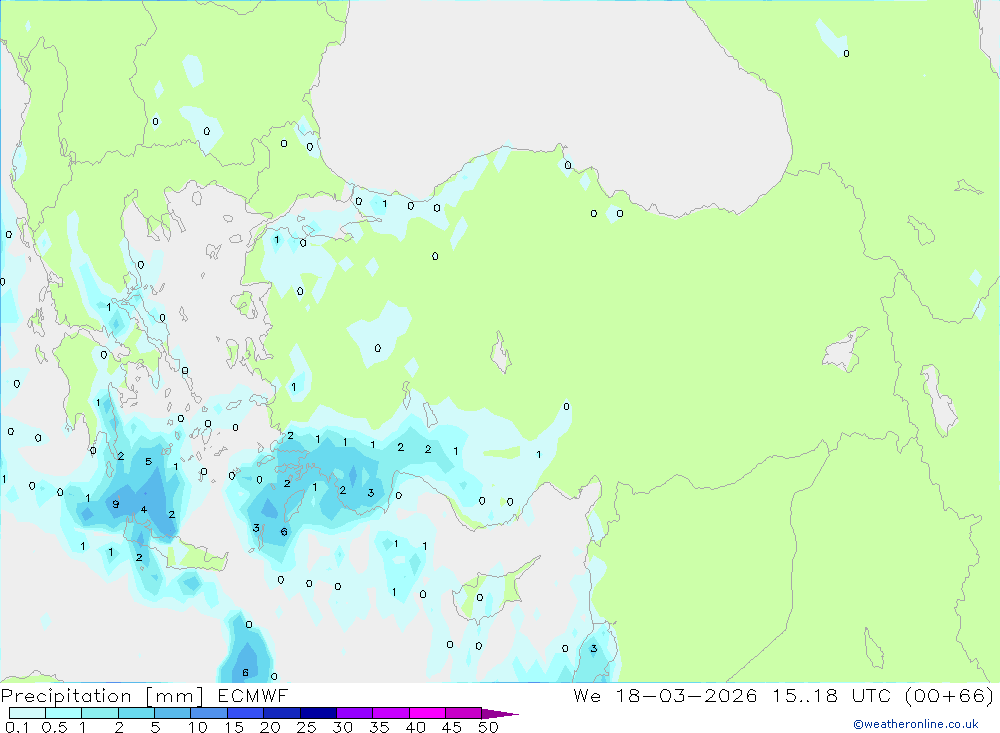Click the '10' legend scale label
1000x733 pixels.
[198, 727]
